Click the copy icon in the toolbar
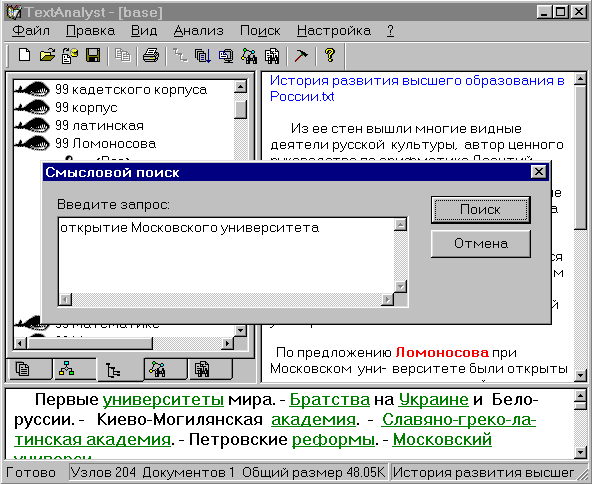The height and width of the screenshot is (484, 592). [x=122, y=55]
